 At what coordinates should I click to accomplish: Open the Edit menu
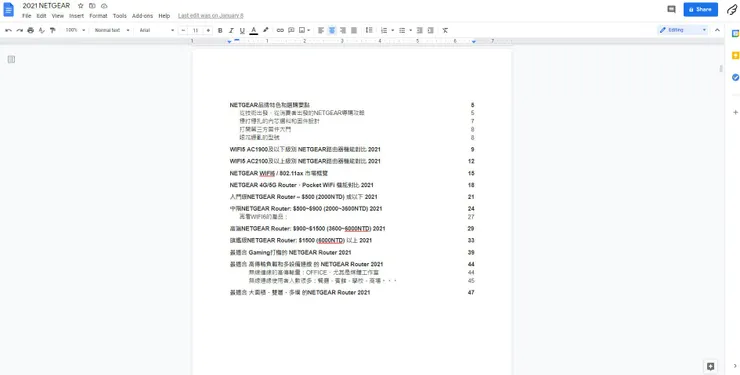[42, 16]
